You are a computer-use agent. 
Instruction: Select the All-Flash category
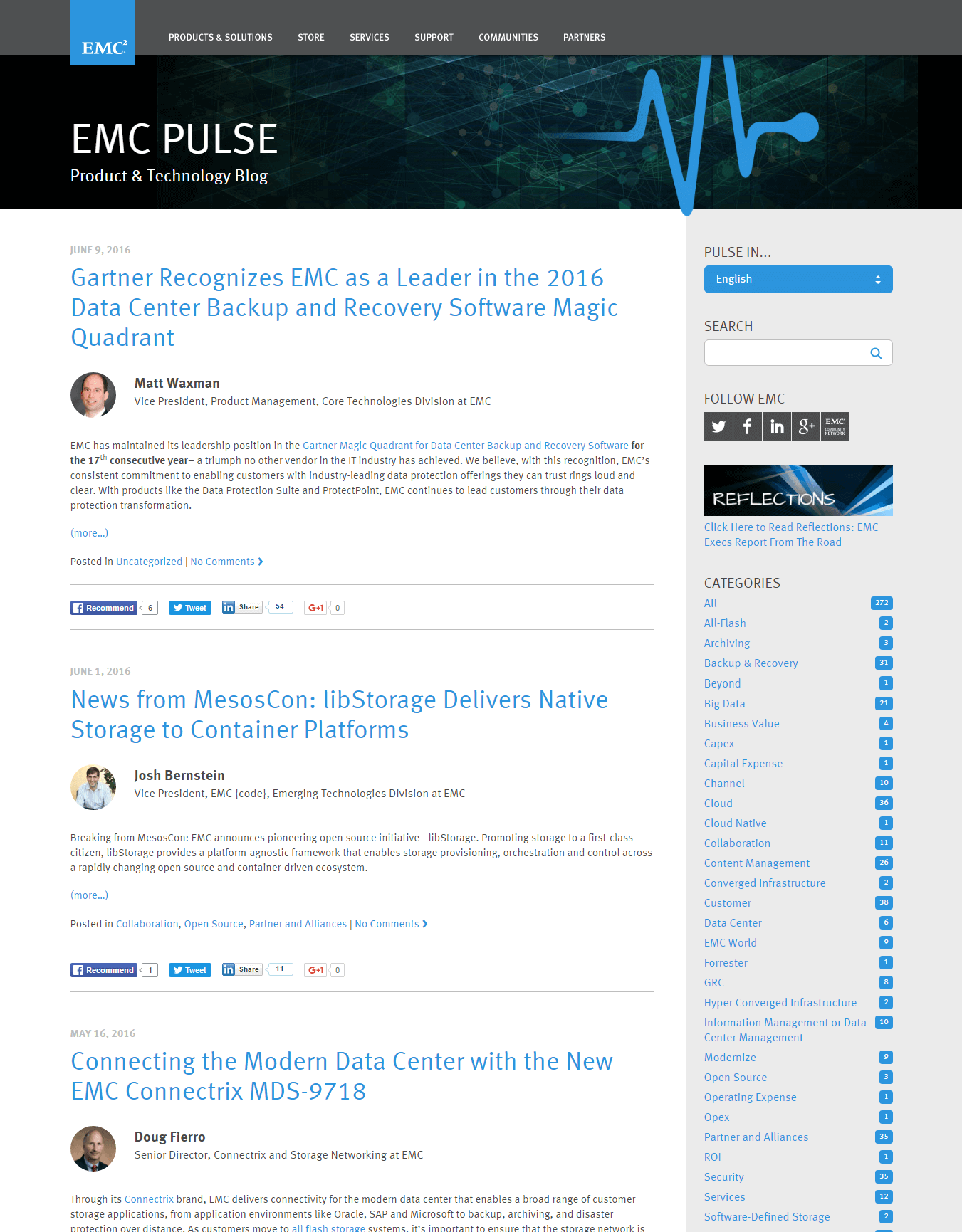[725, 623]
